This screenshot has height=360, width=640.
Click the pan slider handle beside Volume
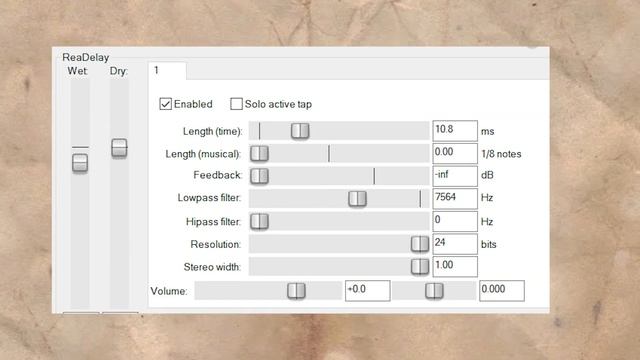point(434,291)
